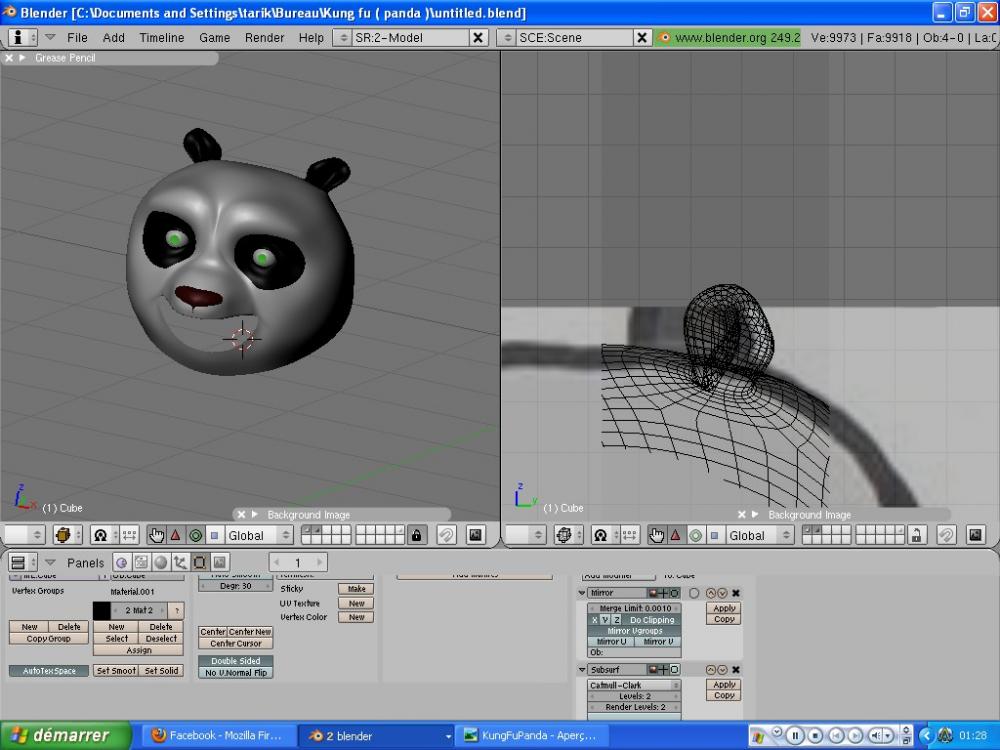Delete the SCE:Scene scene with X
The image size is (1000, 750).
point(642,38)
